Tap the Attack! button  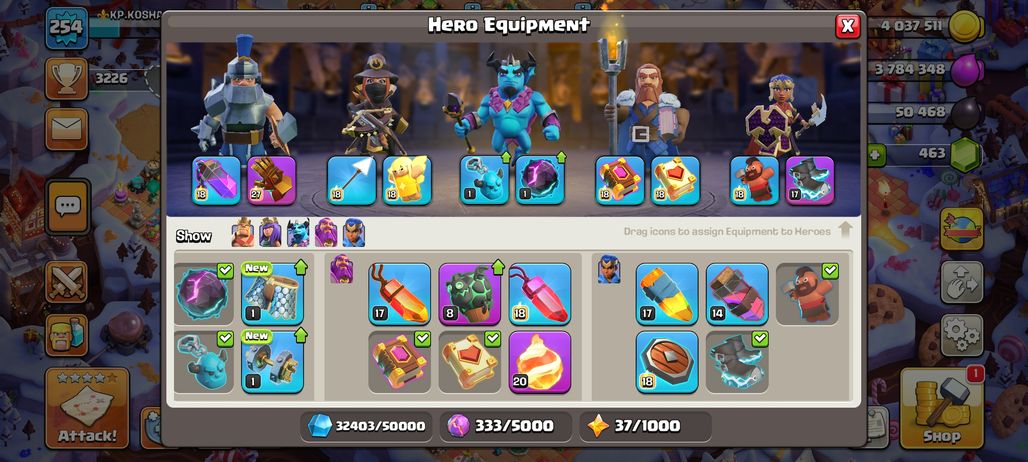pyautogui.click(x=87, y=408)
